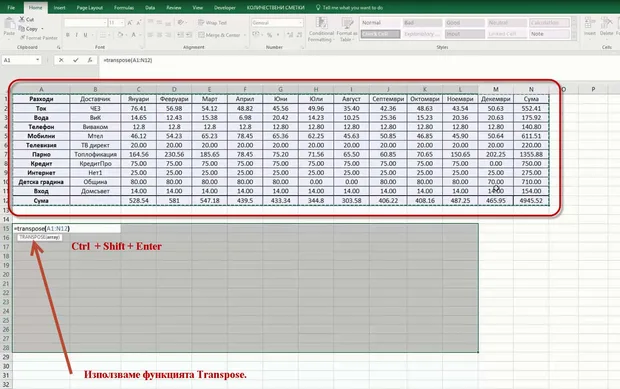Click Increase Indent icon
620x389 pixels.
point(189,35)
